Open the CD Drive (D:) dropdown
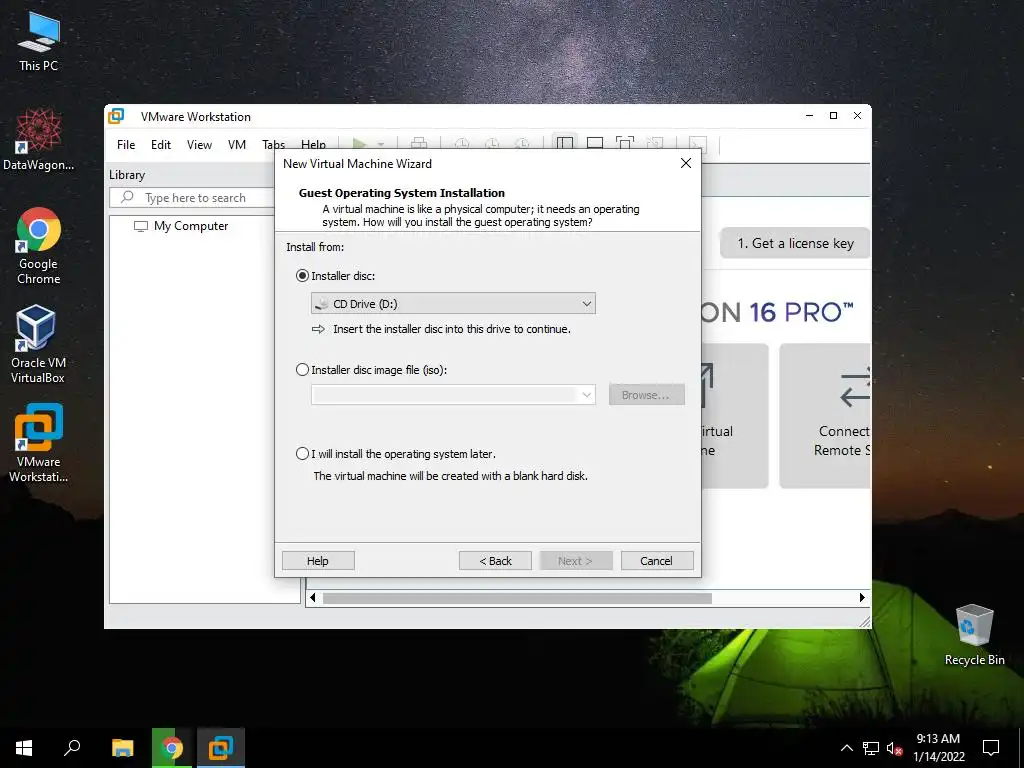Image resolution: width=1024 pixels, height=768 pixels. [x=453, y=304]
